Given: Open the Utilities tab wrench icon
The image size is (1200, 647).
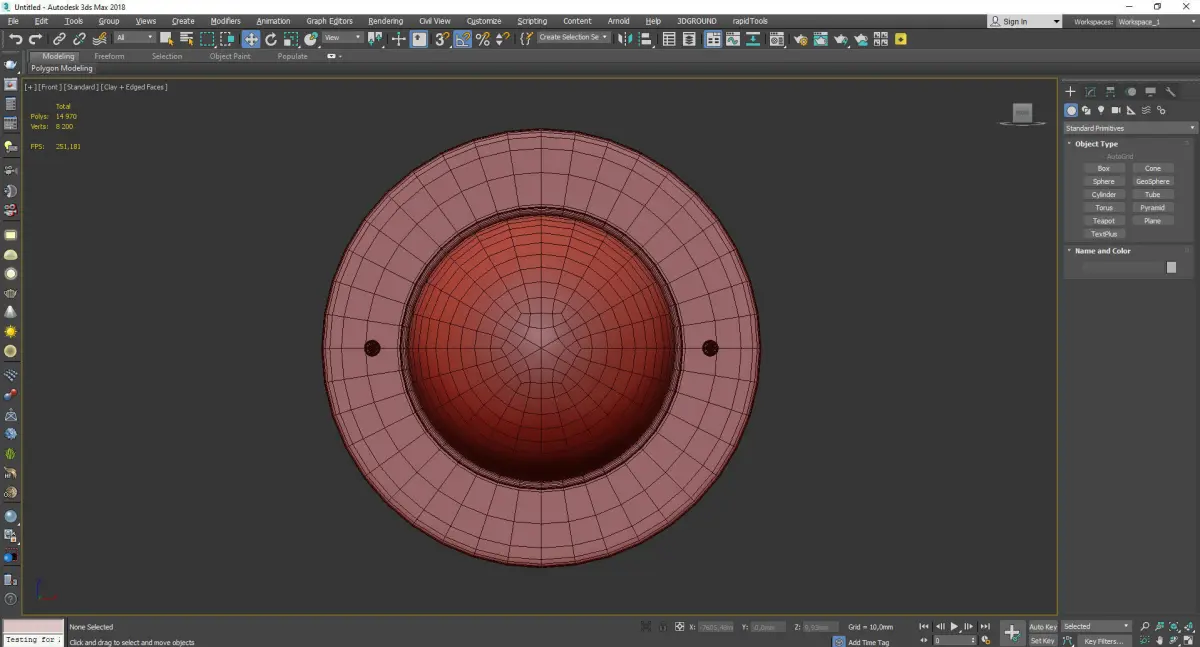Looking at the screenshot, I should [1171, 92].
